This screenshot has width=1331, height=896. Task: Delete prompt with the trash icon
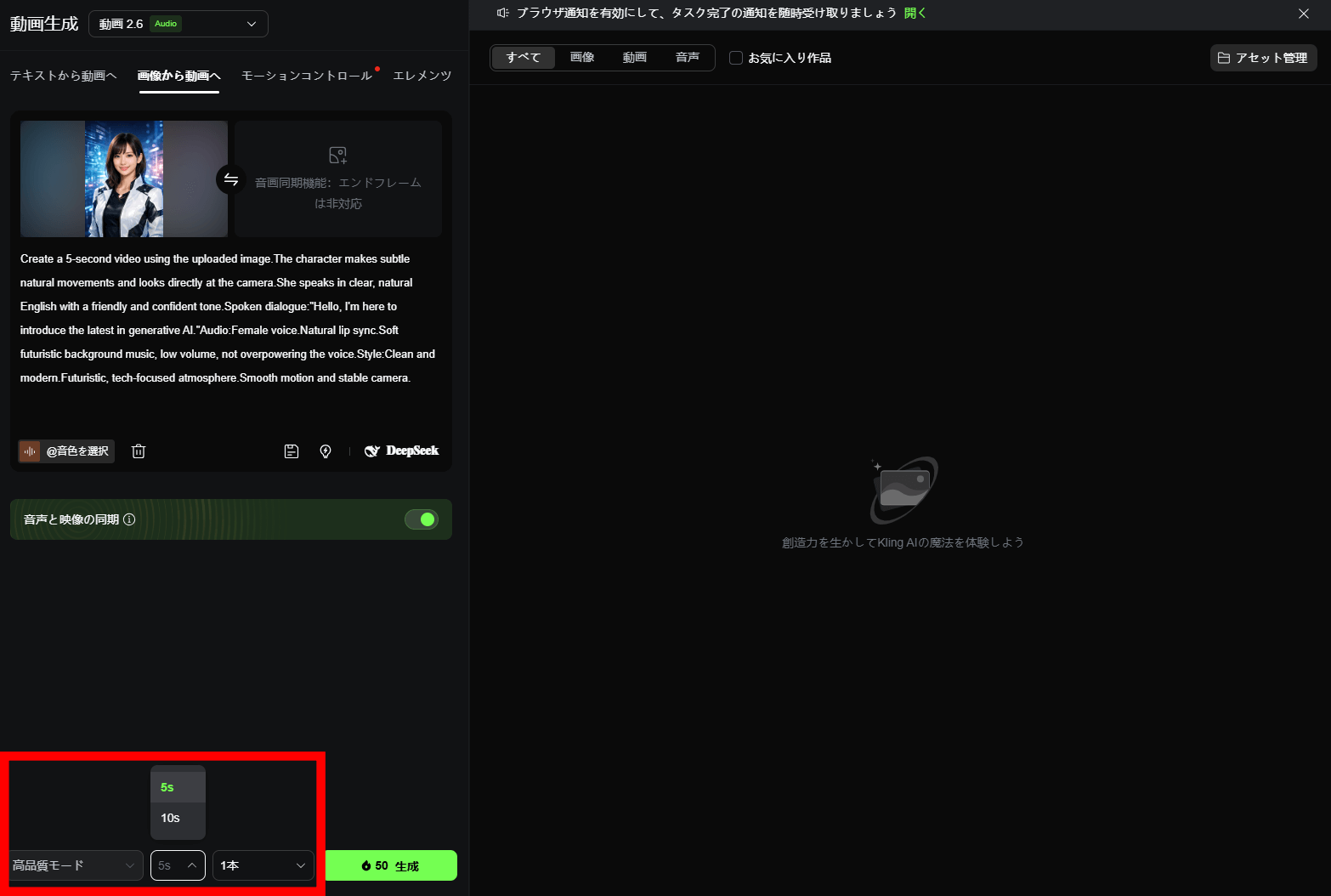coord(139,451)
